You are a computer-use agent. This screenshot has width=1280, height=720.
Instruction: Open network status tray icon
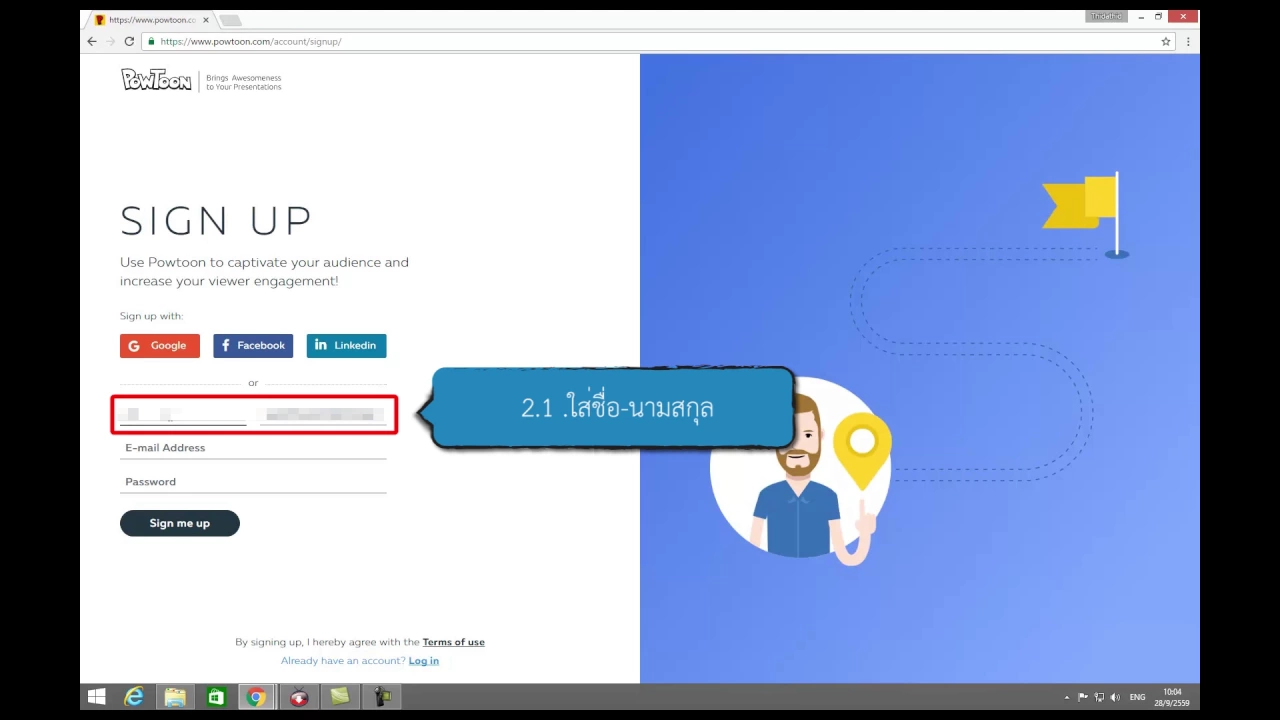[x=1099, y=697]
